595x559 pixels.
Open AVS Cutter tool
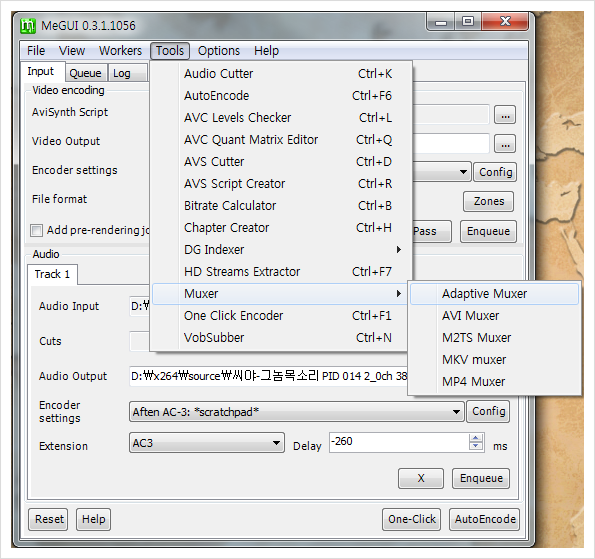point(282,162)
